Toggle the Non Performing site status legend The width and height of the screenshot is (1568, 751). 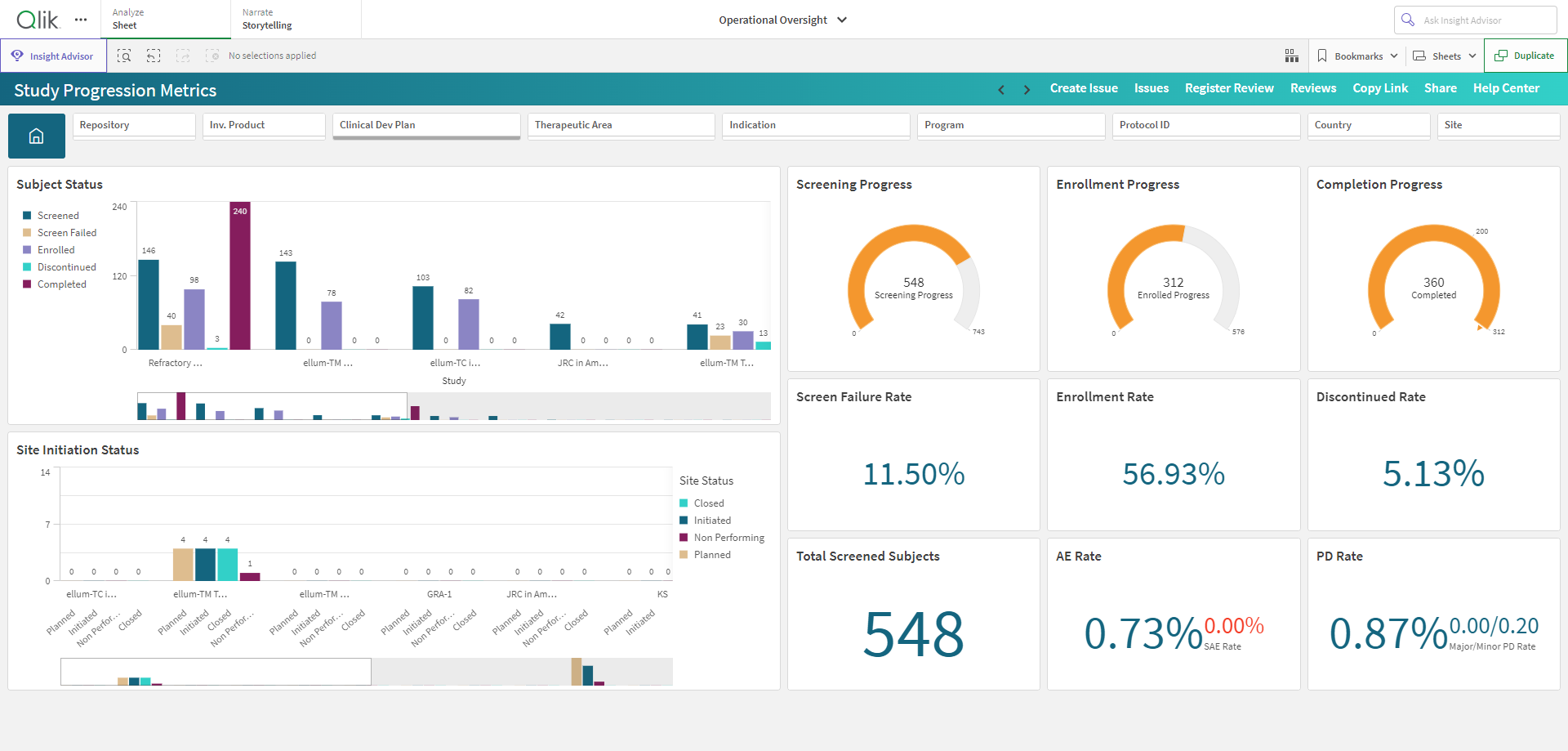coord(722,538)
